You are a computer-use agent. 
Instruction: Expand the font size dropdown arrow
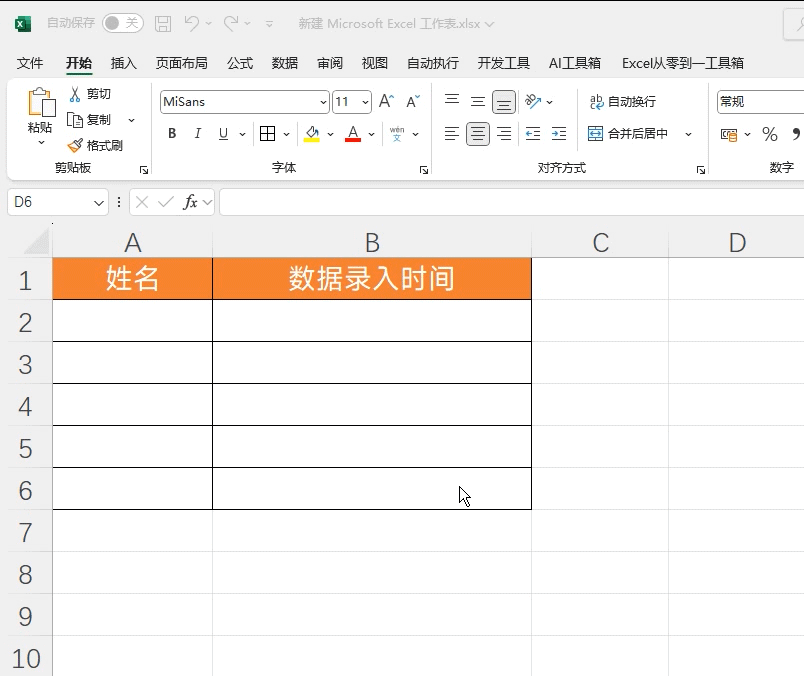pyautogui.click(x=365, y=102)
